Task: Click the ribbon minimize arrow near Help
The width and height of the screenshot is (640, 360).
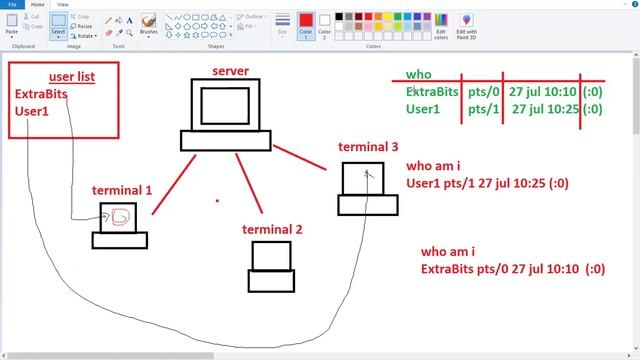Action: tap(625, 4)
